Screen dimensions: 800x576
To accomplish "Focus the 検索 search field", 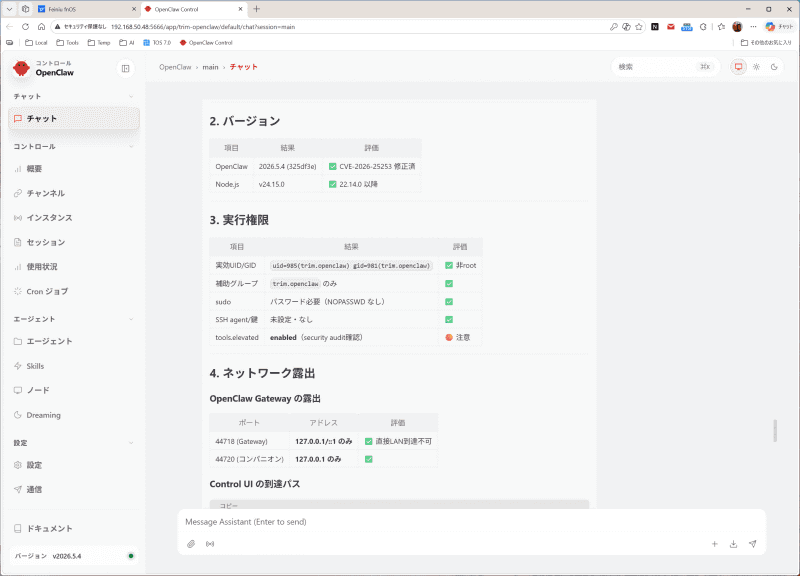I will click(x=665, y=67).
